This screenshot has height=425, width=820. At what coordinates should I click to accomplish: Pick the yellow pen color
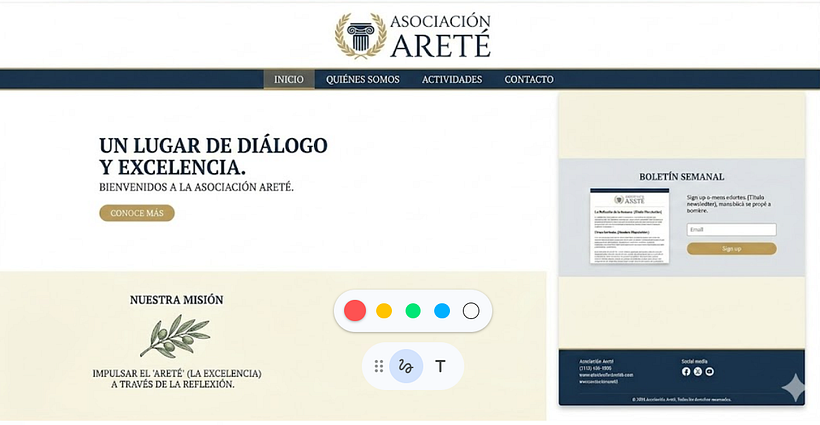(x=384, y=311)
